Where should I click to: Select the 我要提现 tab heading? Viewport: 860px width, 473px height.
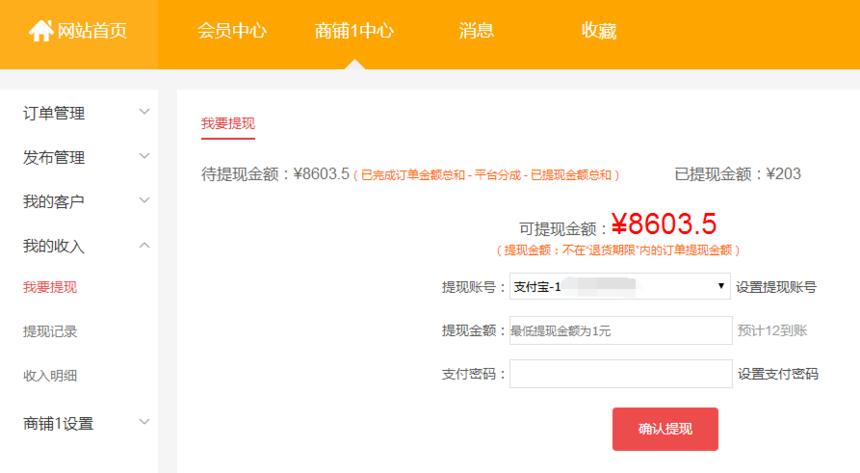click(228, 124)
